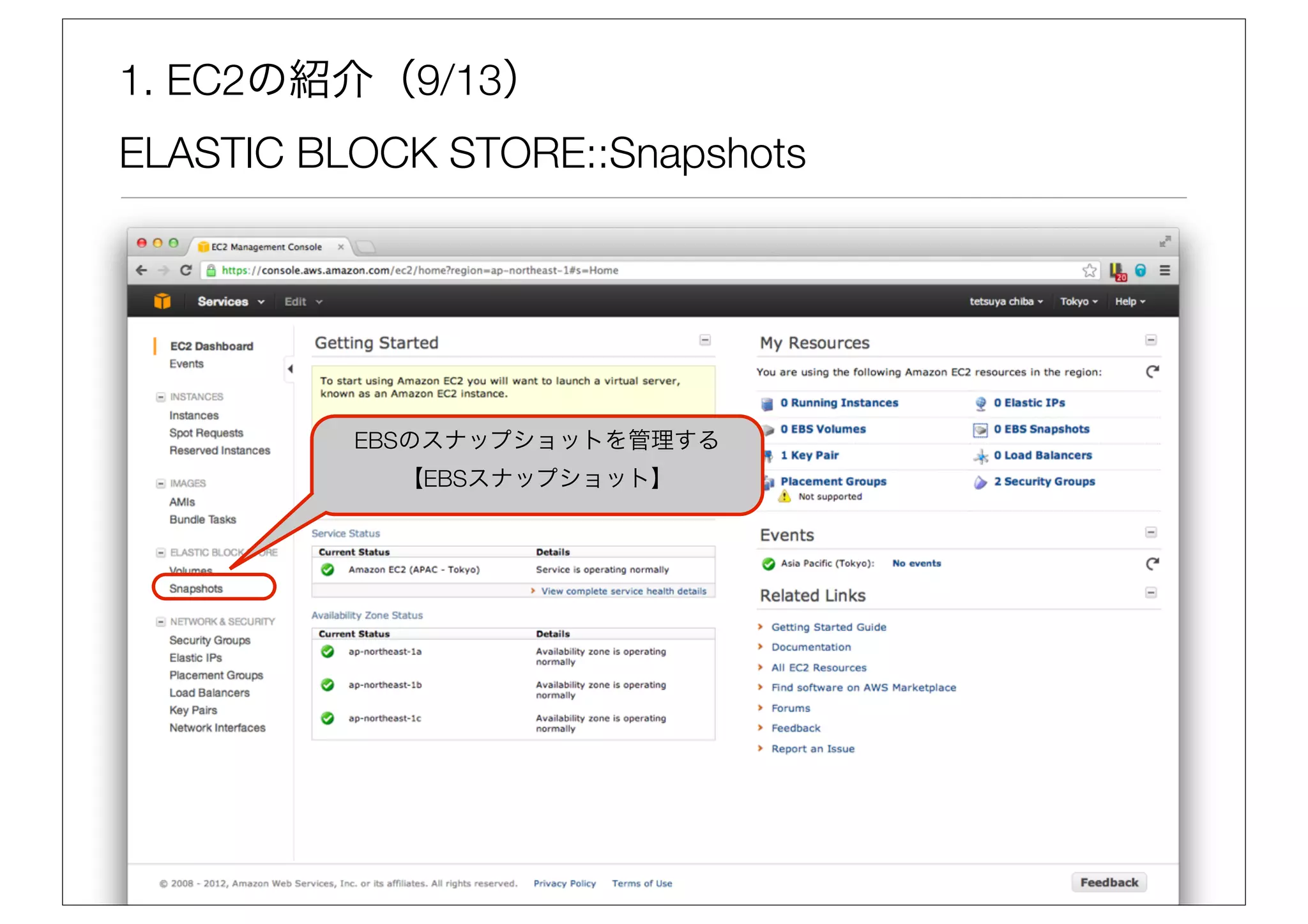This screenshot has height=924, width=1308.
Task: Open Reserved Instances in sidebar
Action: (x=220, y=451)
